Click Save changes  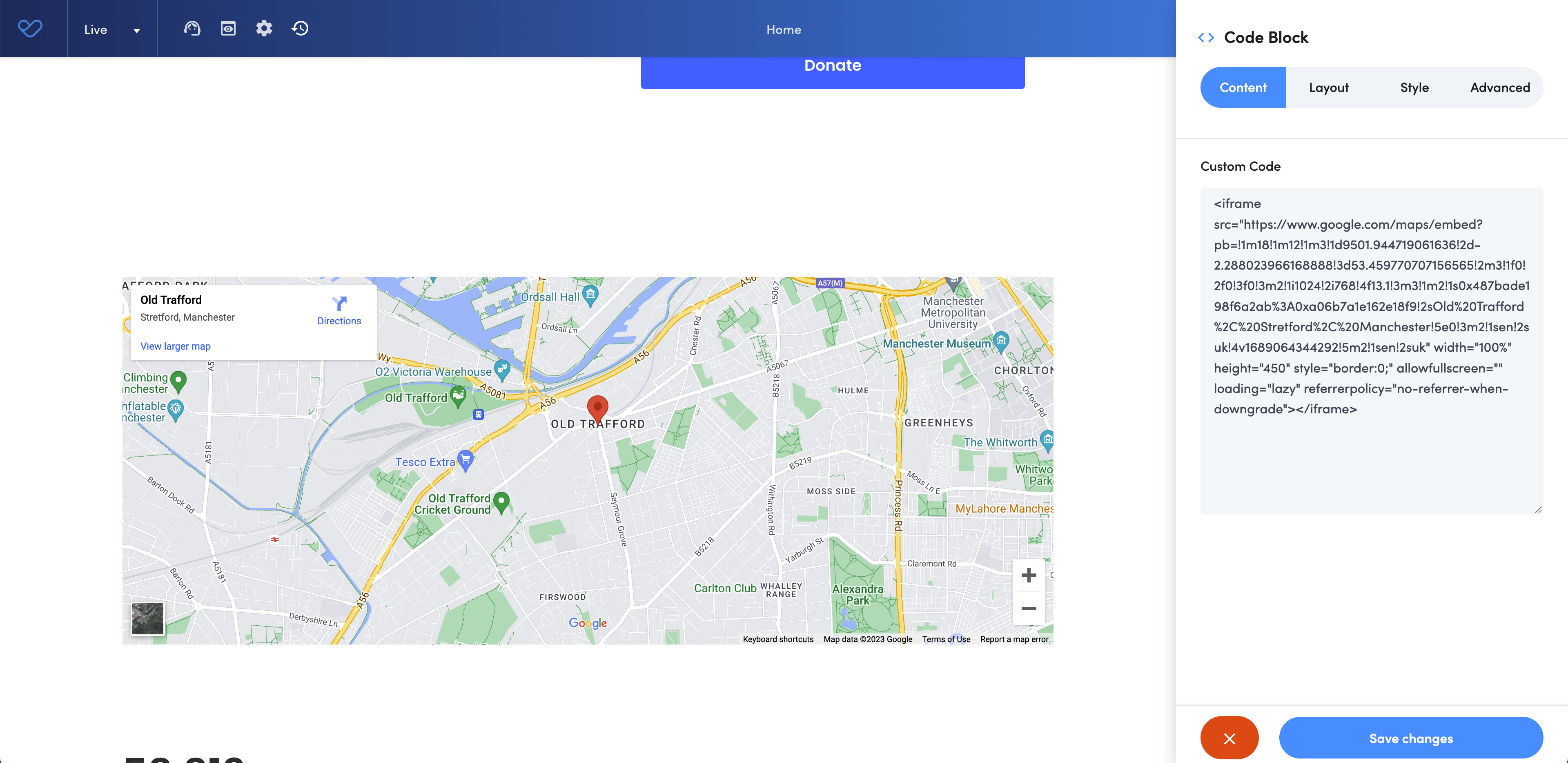tap(1411, 738)
